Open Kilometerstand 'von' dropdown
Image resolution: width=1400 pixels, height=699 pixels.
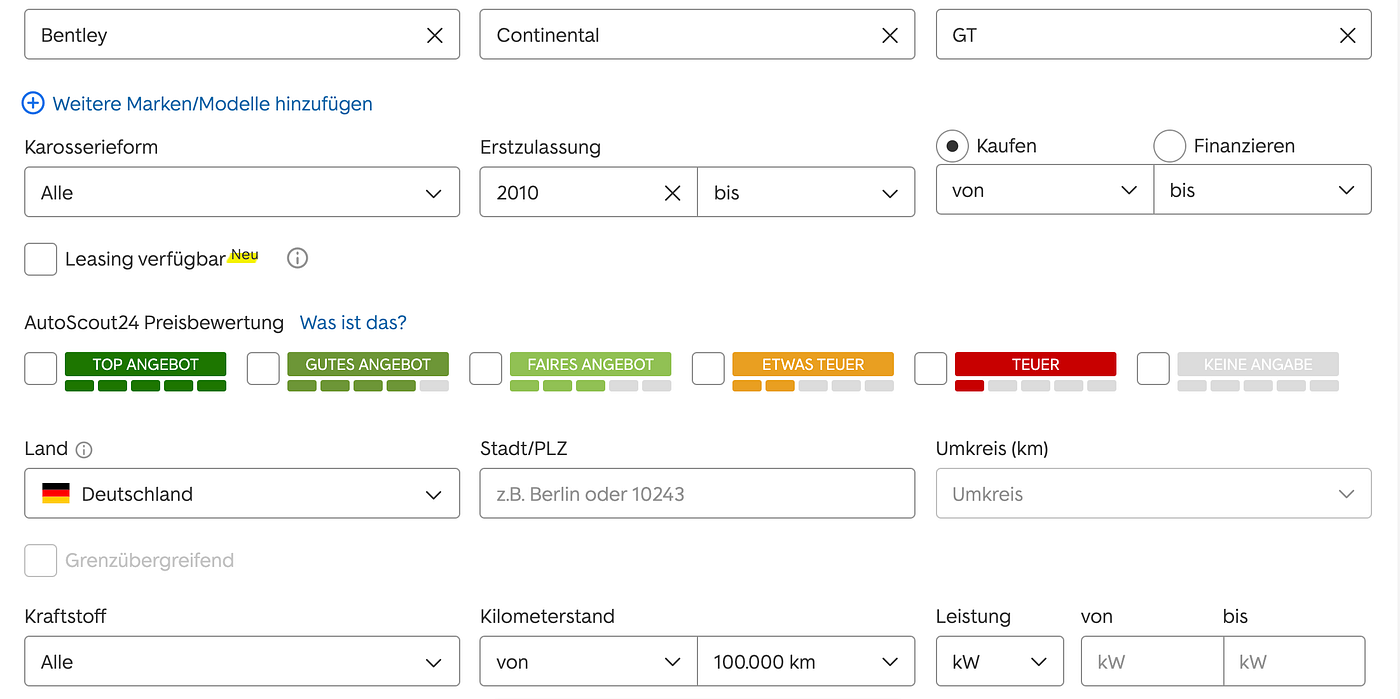tap(588, 661)
